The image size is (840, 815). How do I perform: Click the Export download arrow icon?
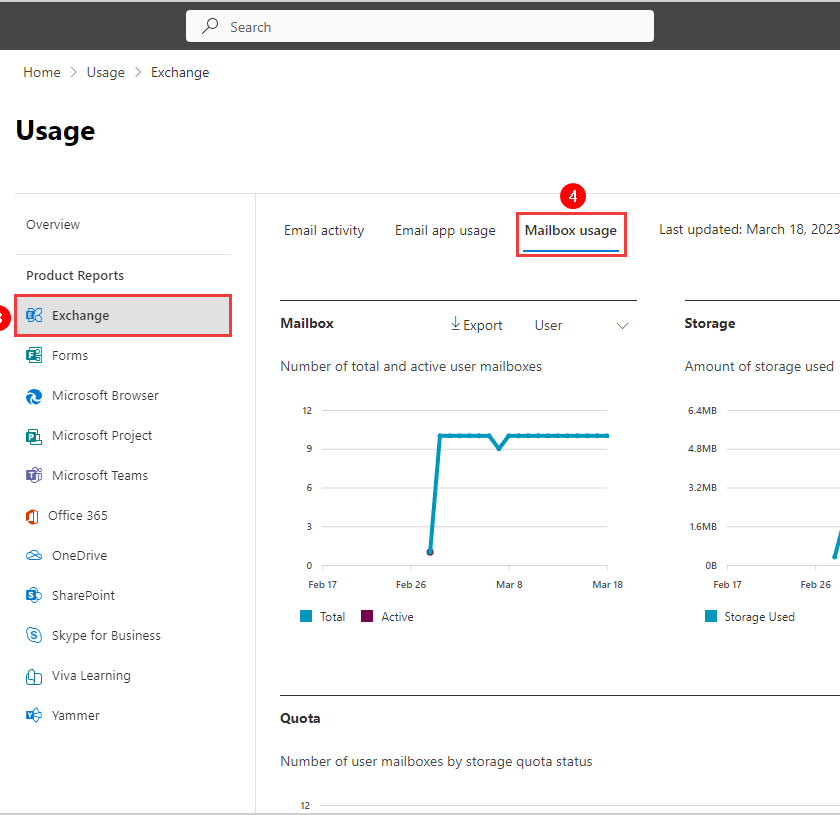click(x=455, y=324)
